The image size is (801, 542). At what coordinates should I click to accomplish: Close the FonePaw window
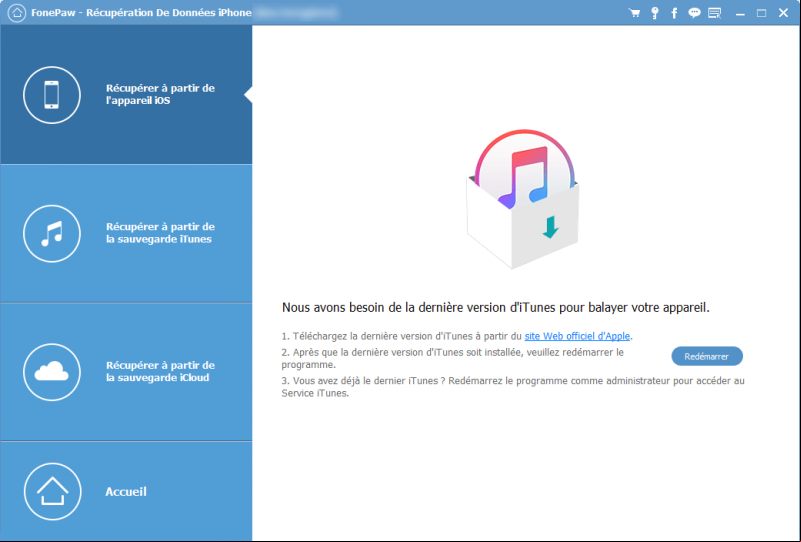(783, 13)
